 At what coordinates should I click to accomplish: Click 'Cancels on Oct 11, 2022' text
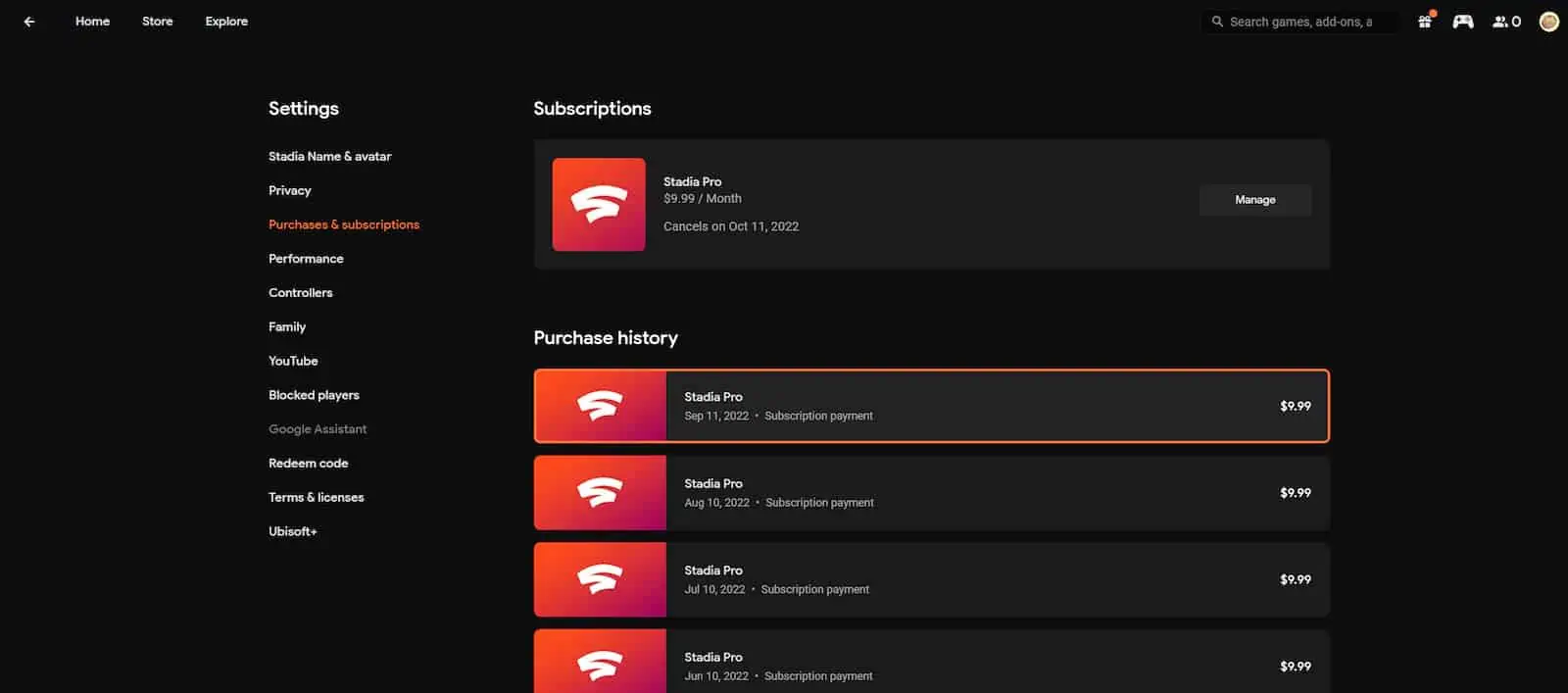pyautogui.click(x=731, y=226)
